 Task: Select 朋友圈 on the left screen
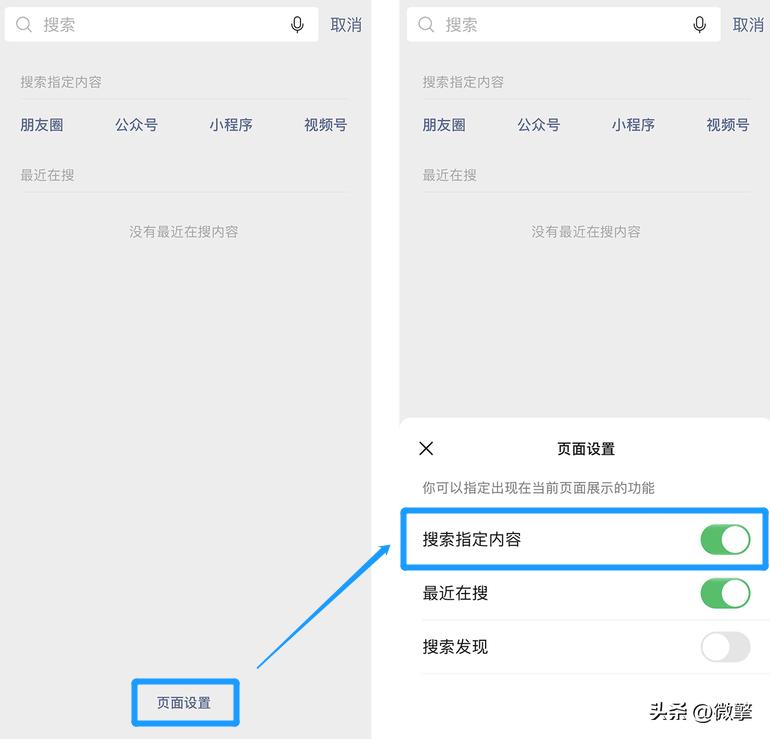(42, 125)
